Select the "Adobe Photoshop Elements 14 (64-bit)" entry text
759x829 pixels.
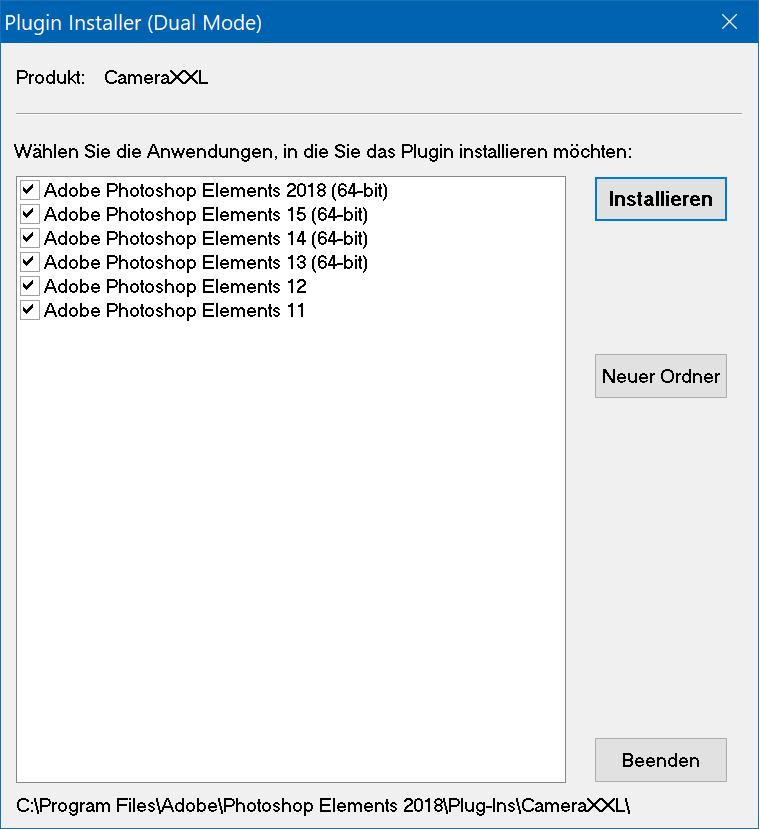pyautogui.click(x=206, y=238)
